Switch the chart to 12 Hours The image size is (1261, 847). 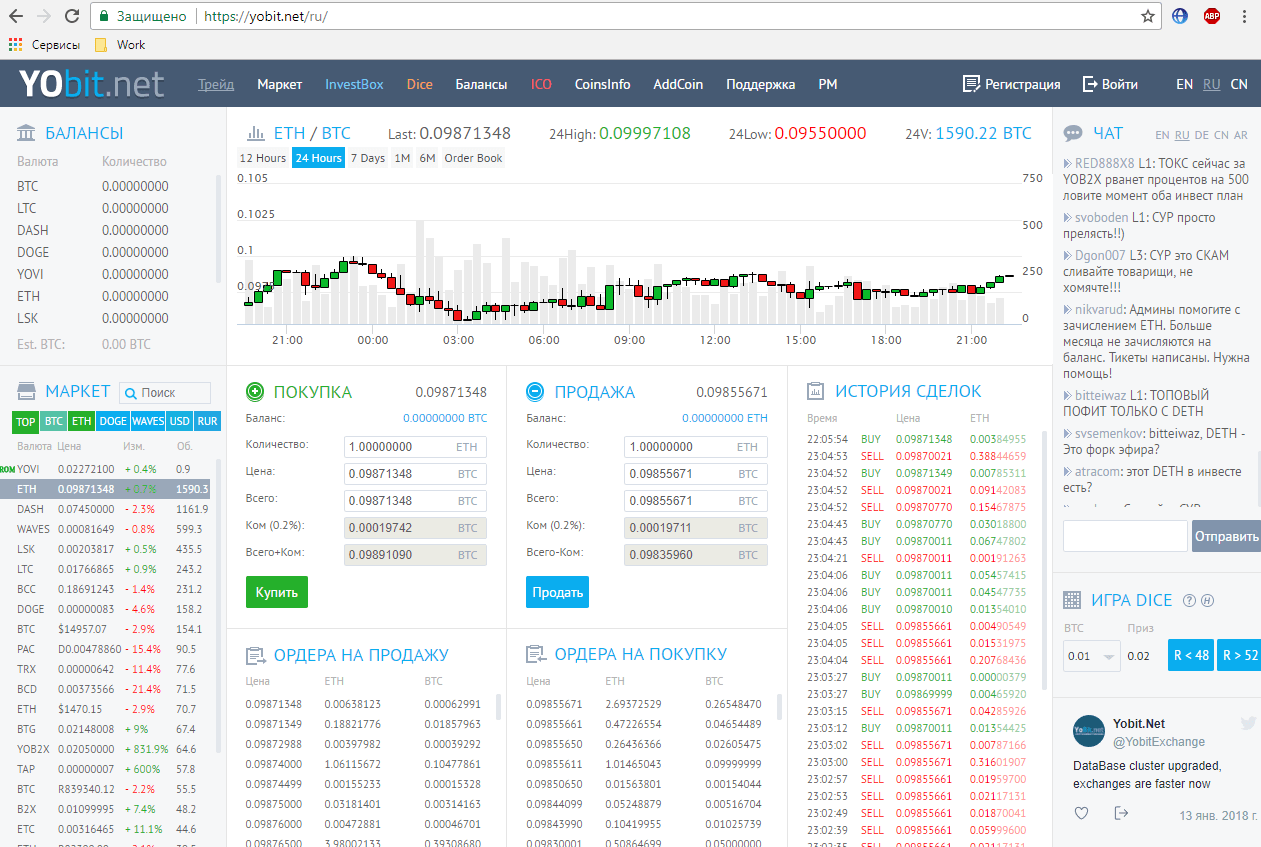(x=263, y=158)
